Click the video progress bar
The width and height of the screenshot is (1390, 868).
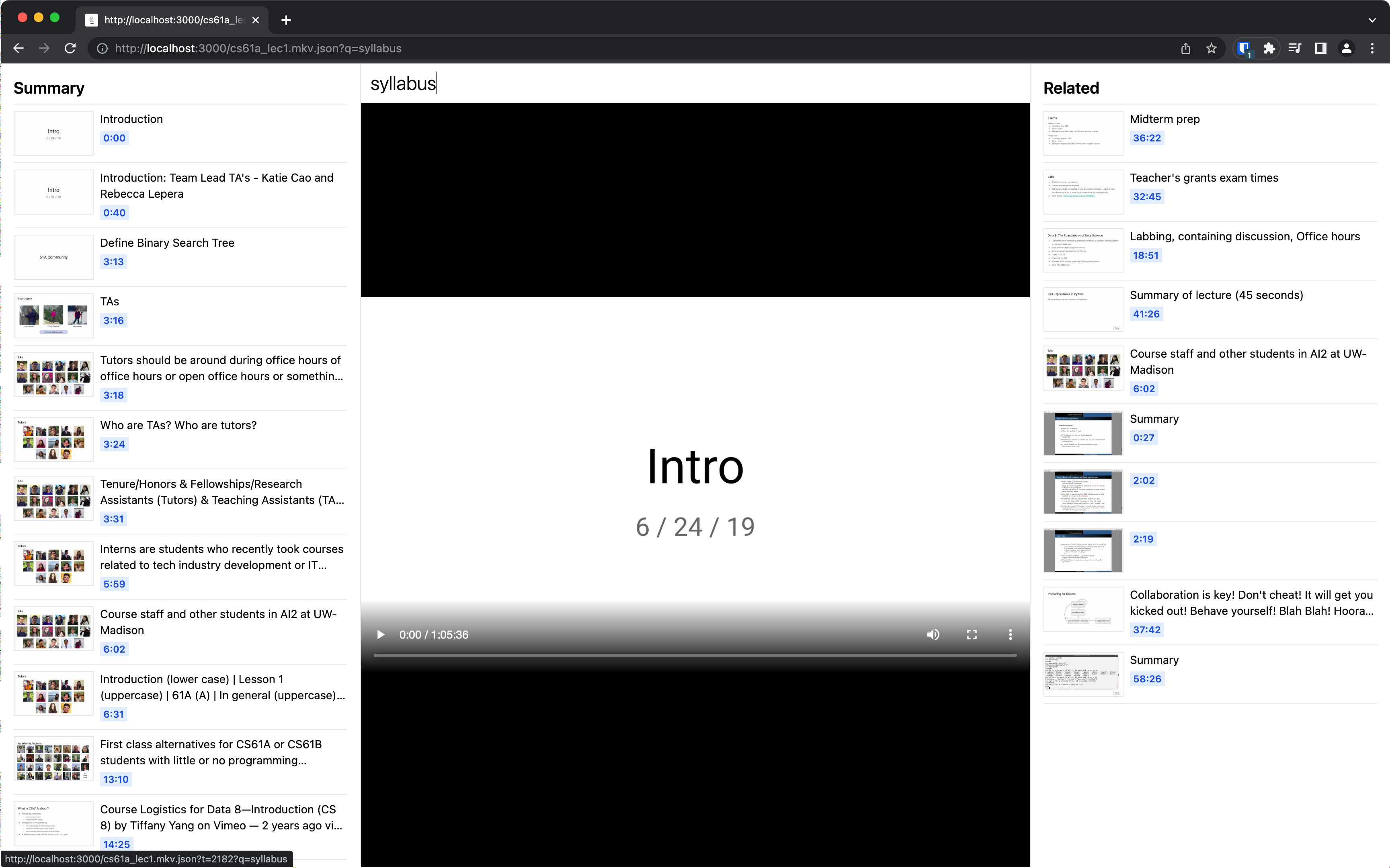point(695,655)
